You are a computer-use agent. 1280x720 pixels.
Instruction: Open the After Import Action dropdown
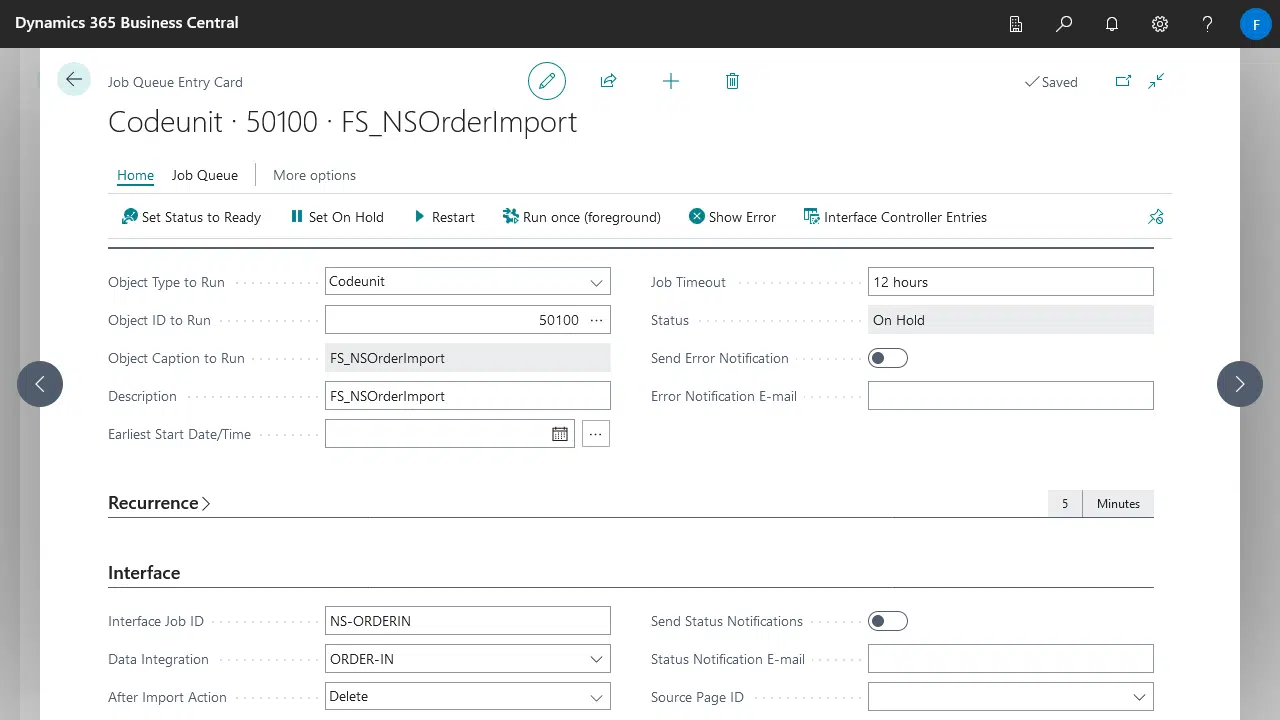[x=596, y=696]
